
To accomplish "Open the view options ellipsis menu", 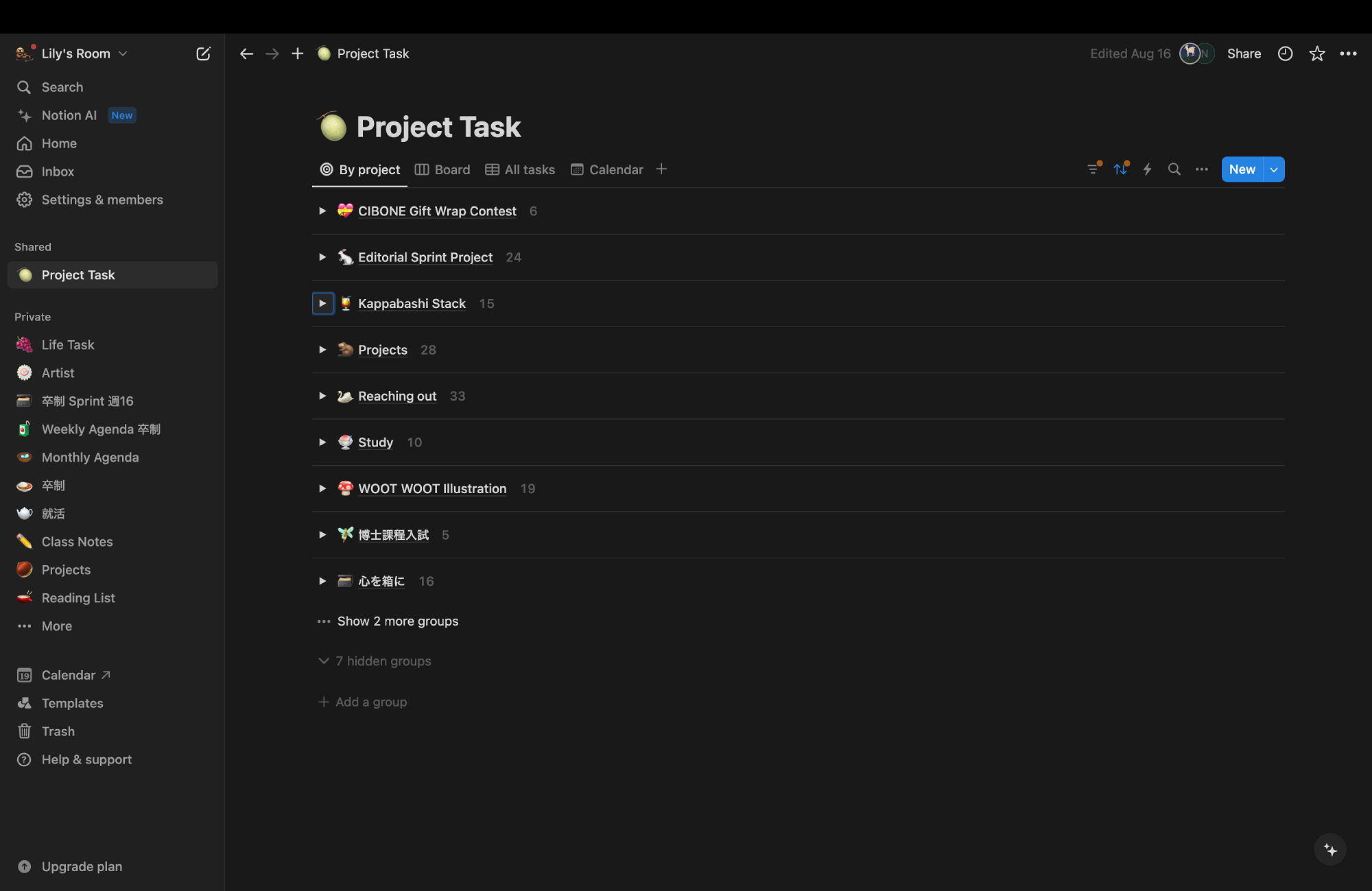I will (x=1201, y=169).
